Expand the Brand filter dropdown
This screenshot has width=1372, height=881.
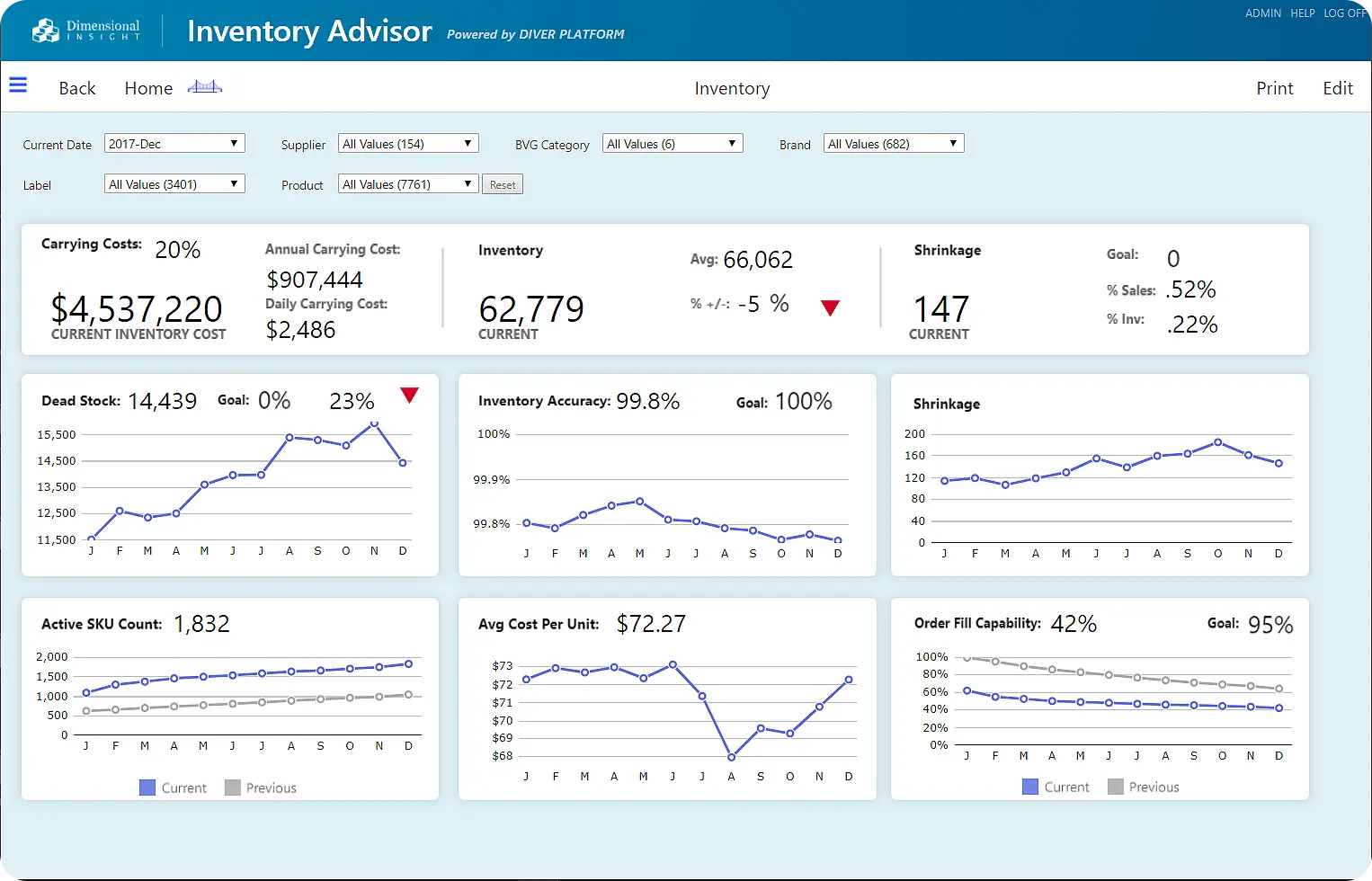(x=894, y=144)
